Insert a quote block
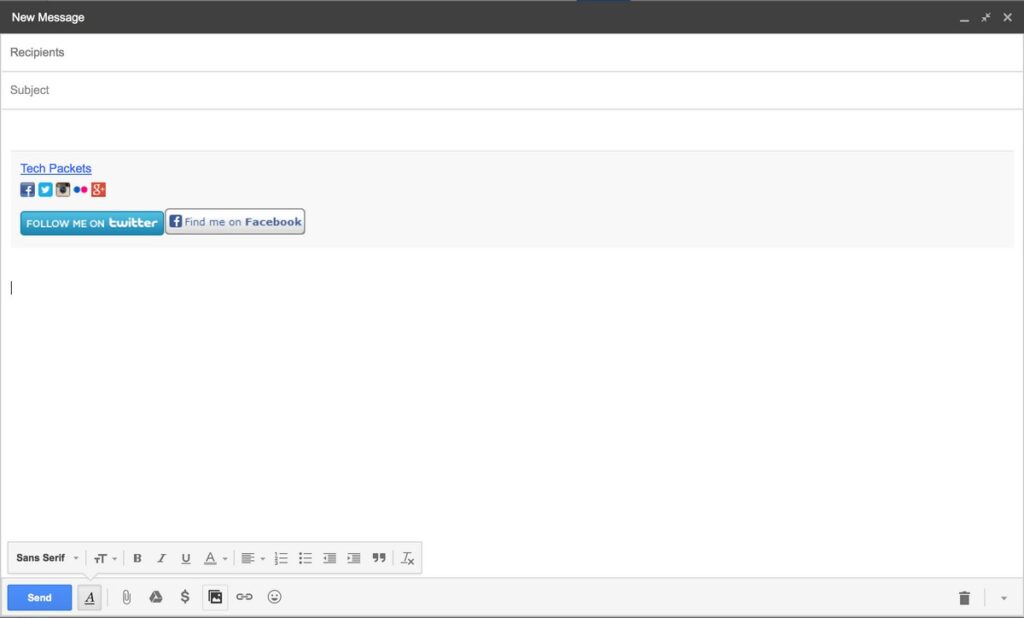 (379, 558)
